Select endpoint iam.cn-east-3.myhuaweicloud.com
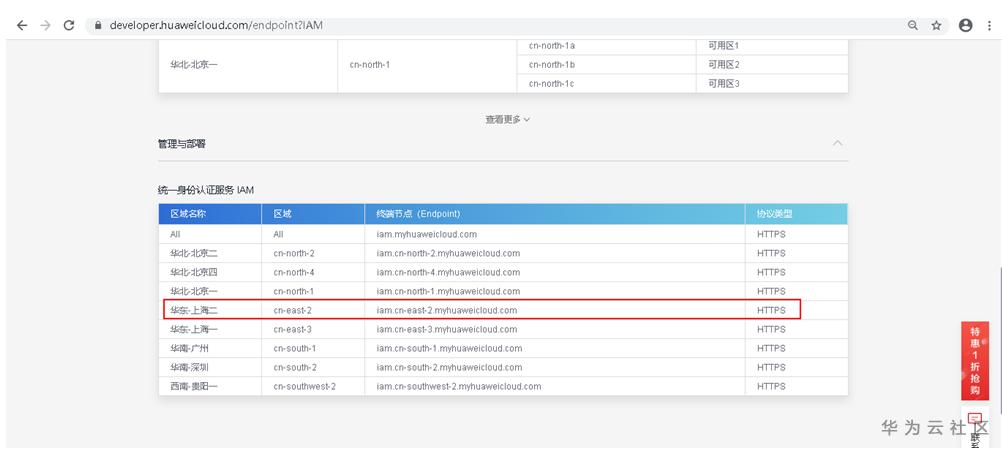Screen dimensions: 1002x453 [x=447, y=330]
